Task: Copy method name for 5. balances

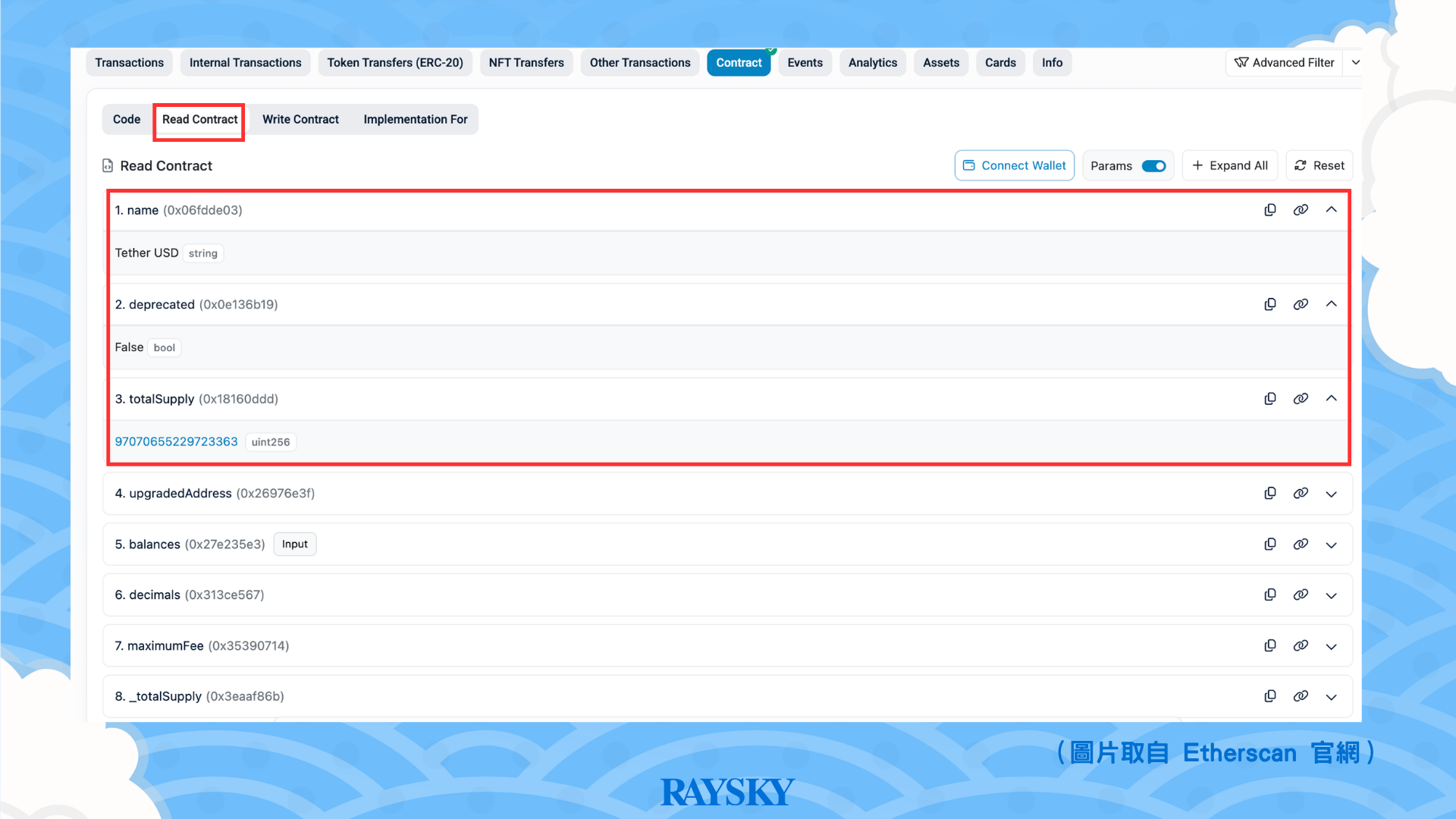Action: [1270, 544]
